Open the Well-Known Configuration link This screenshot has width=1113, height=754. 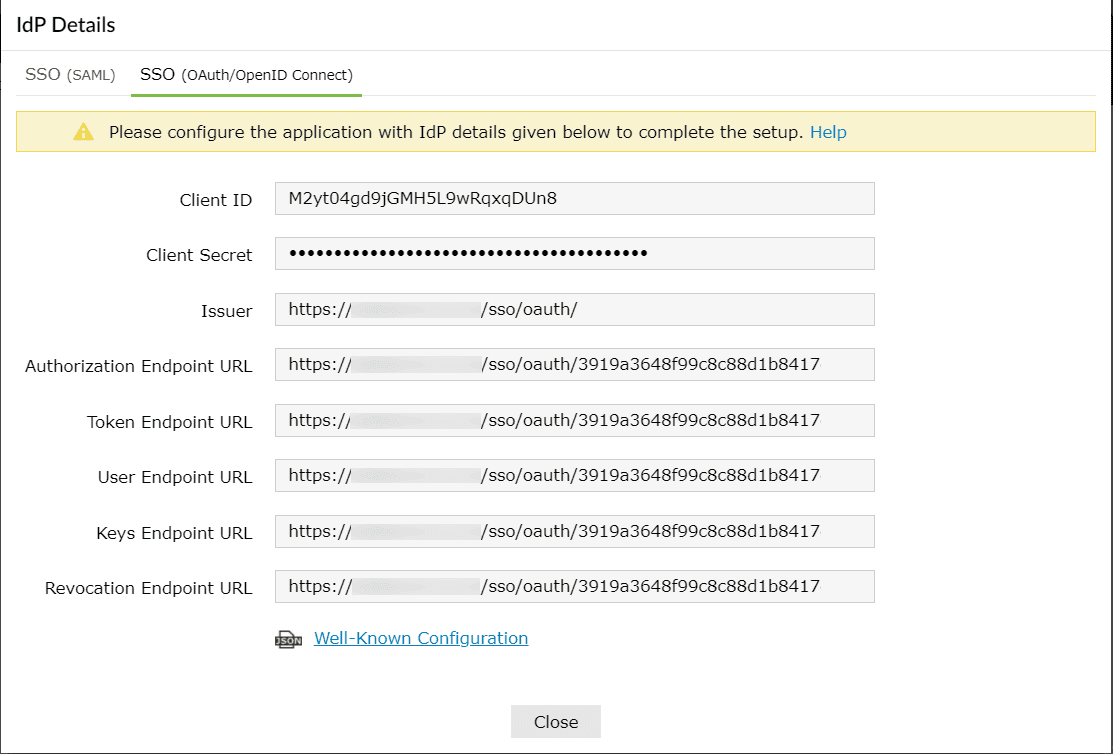click(421, 638)
